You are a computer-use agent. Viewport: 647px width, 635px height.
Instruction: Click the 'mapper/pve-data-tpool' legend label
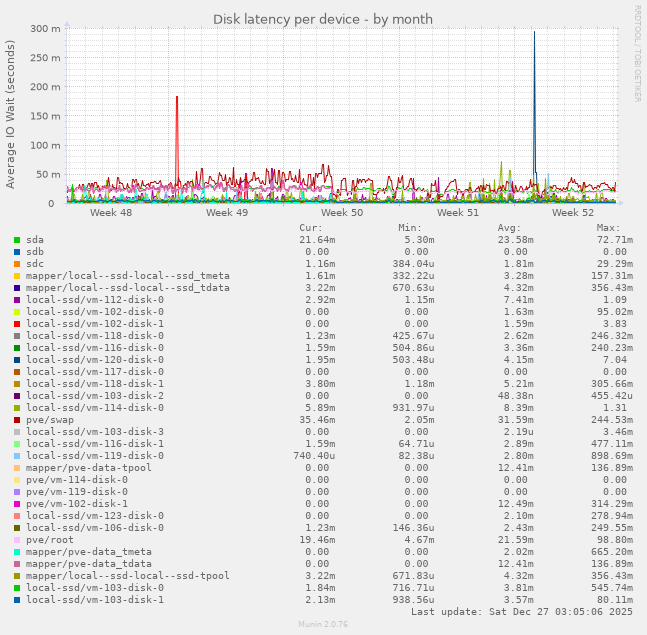pos(89,468)
